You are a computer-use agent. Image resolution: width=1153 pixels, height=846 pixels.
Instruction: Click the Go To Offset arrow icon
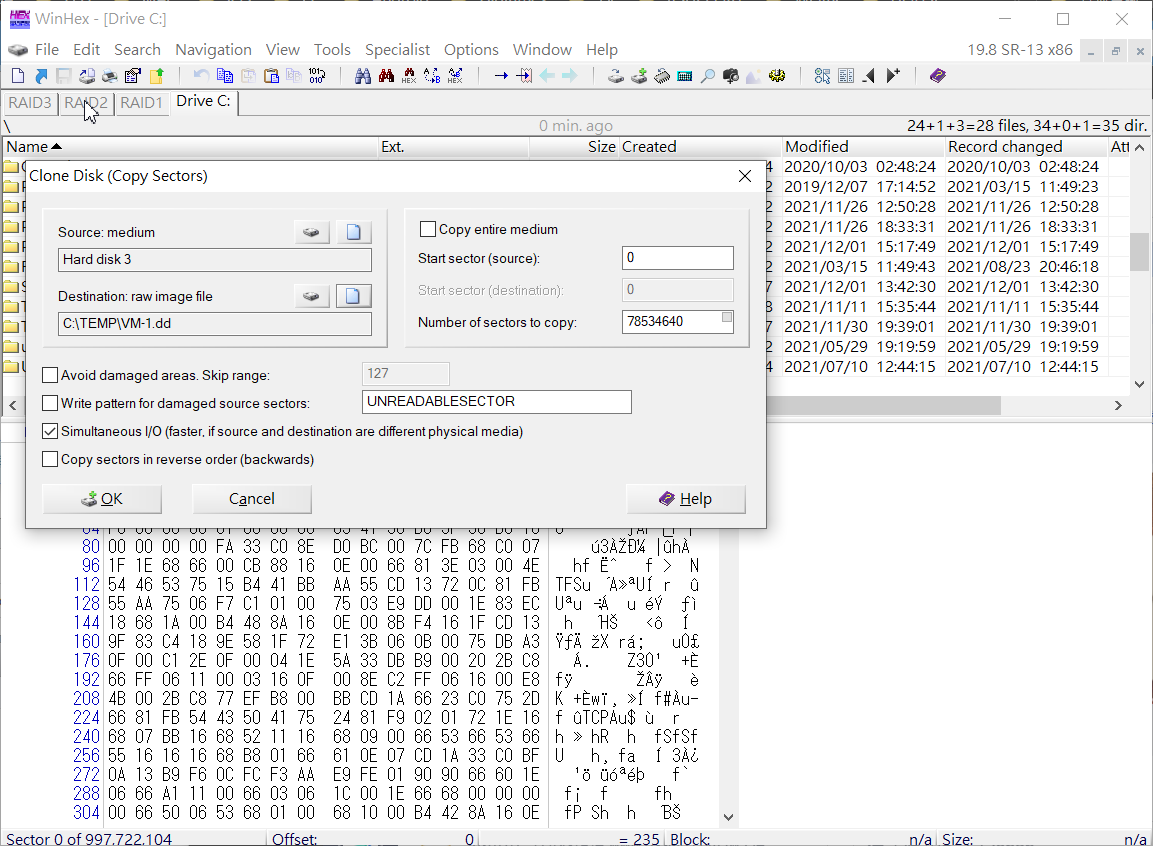(x=501, y=76)
